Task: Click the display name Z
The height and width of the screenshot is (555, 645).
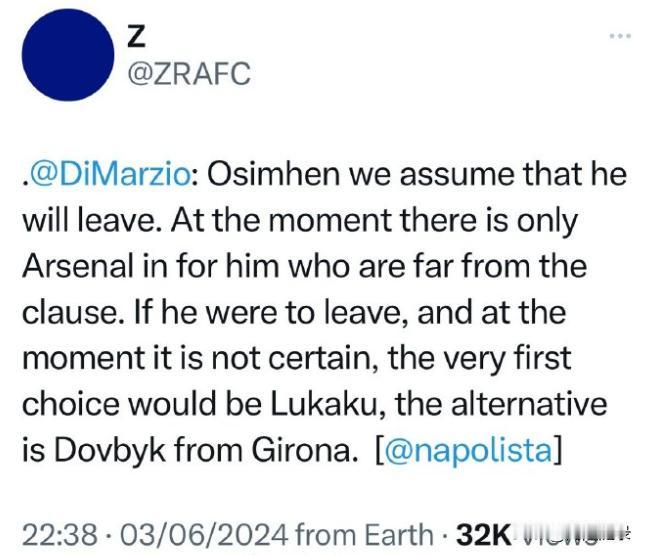Action: [135, 36]
